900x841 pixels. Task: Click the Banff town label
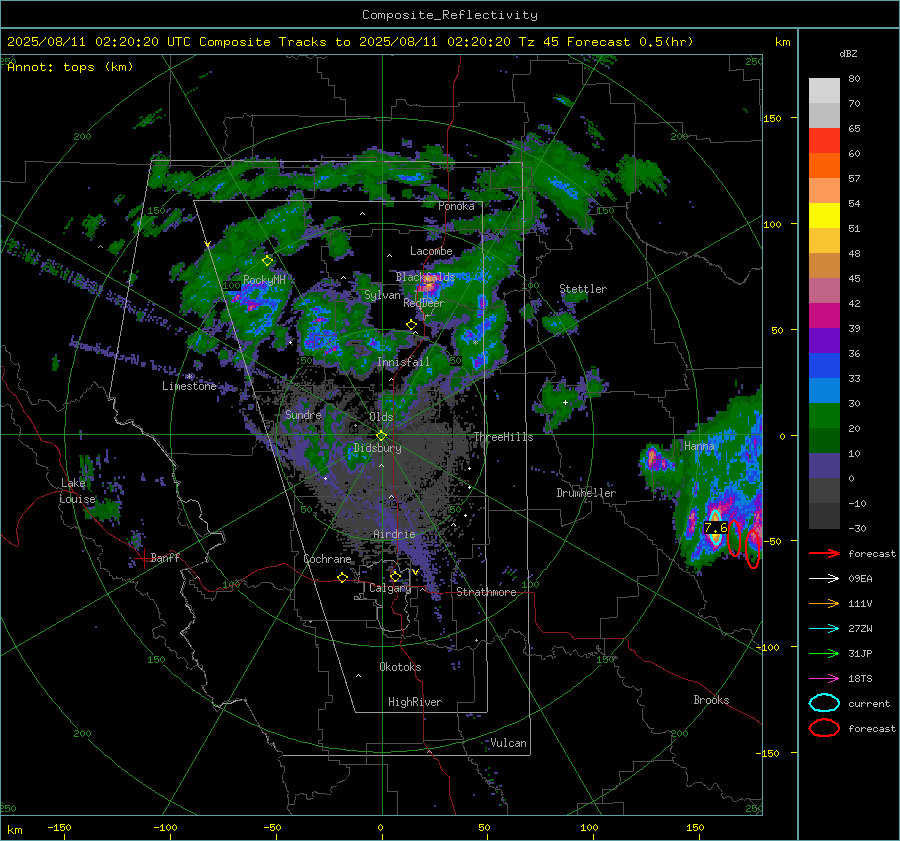coord(165,557)
